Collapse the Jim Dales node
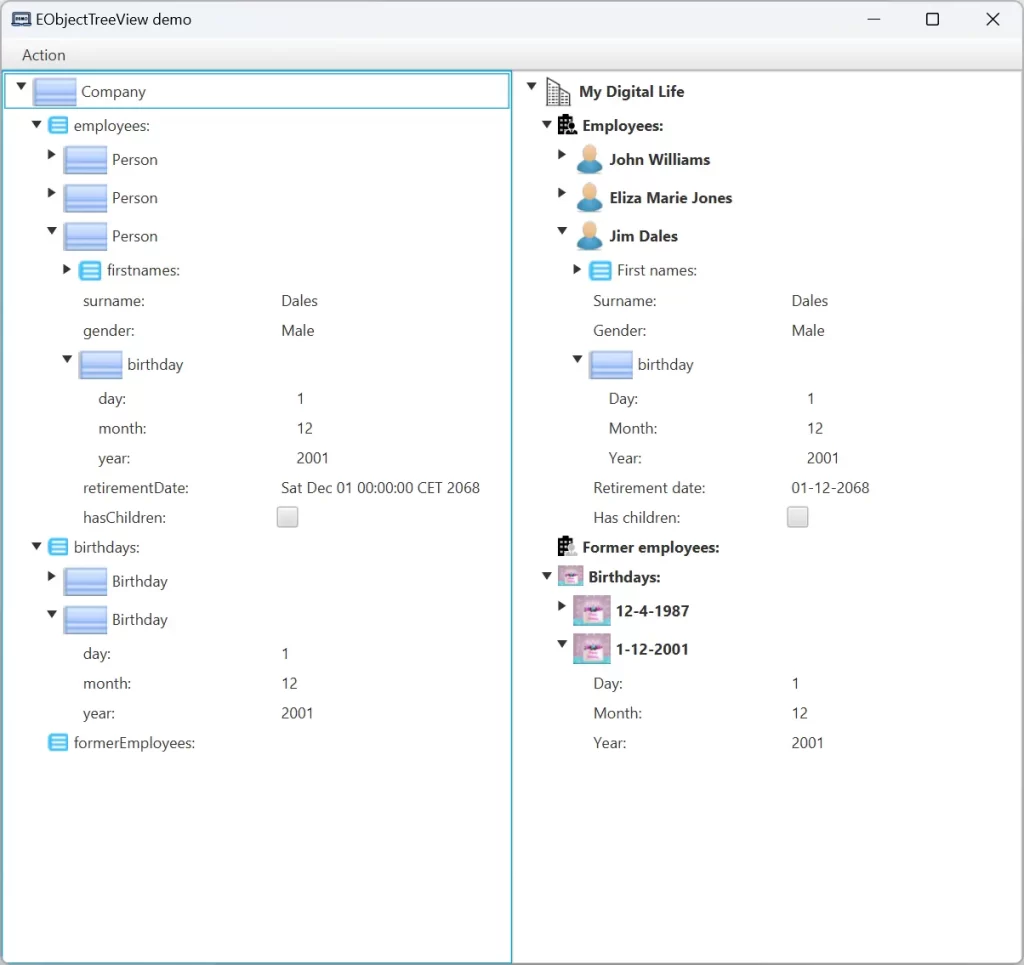1024x965 pixels. 562,230
